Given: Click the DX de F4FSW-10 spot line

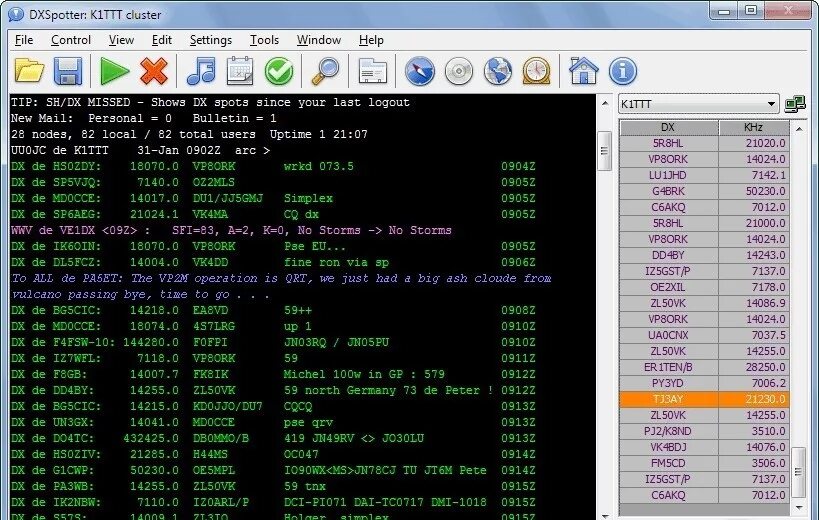Looking at the screenshot, I should point(273,342).
